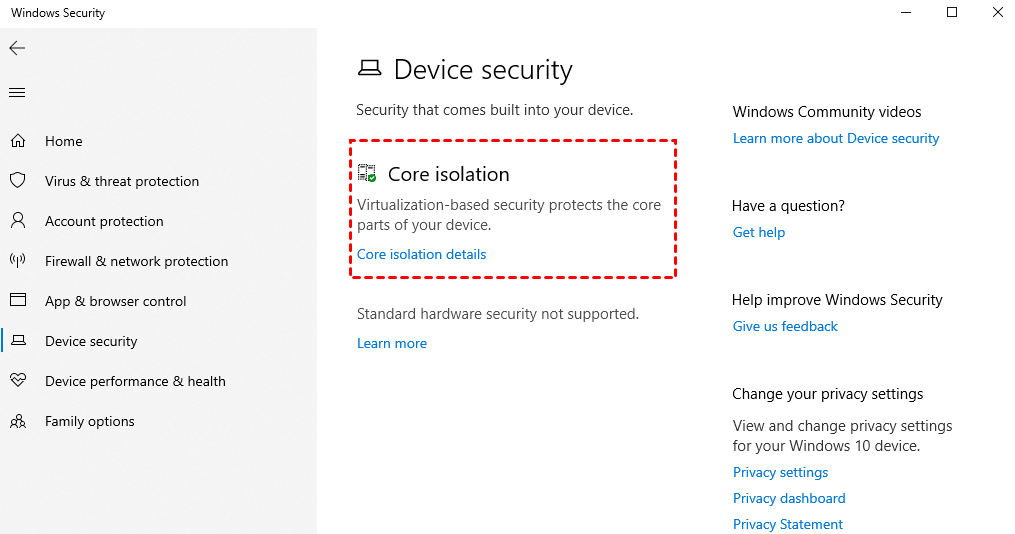This screenshot has width=1015, height=534.
Task: Select Device security in the sidebar
Action: tap(91, 341)
